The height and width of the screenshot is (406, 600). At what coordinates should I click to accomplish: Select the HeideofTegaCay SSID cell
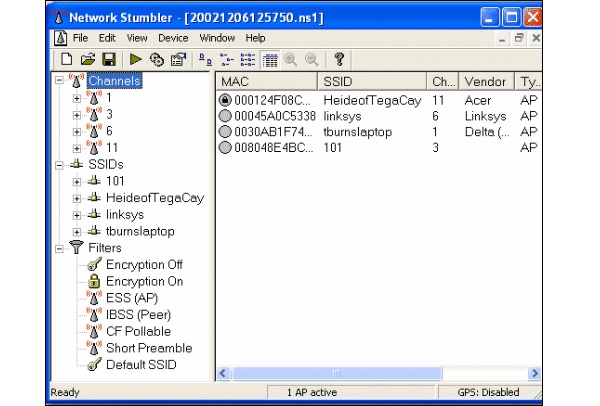click(372, 100)
